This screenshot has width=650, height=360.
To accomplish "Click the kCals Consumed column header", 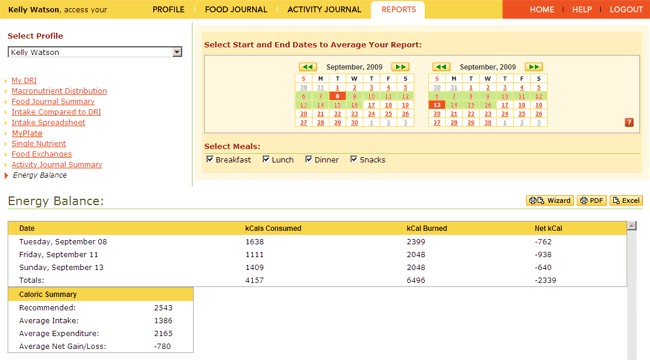I will click(273, 229).
